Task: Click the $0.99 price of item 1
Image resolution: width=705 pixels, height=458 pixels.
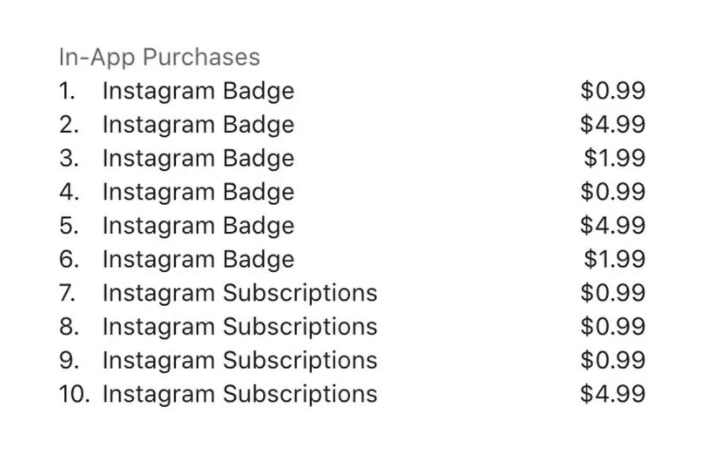Action: click(x=613, y=90)
